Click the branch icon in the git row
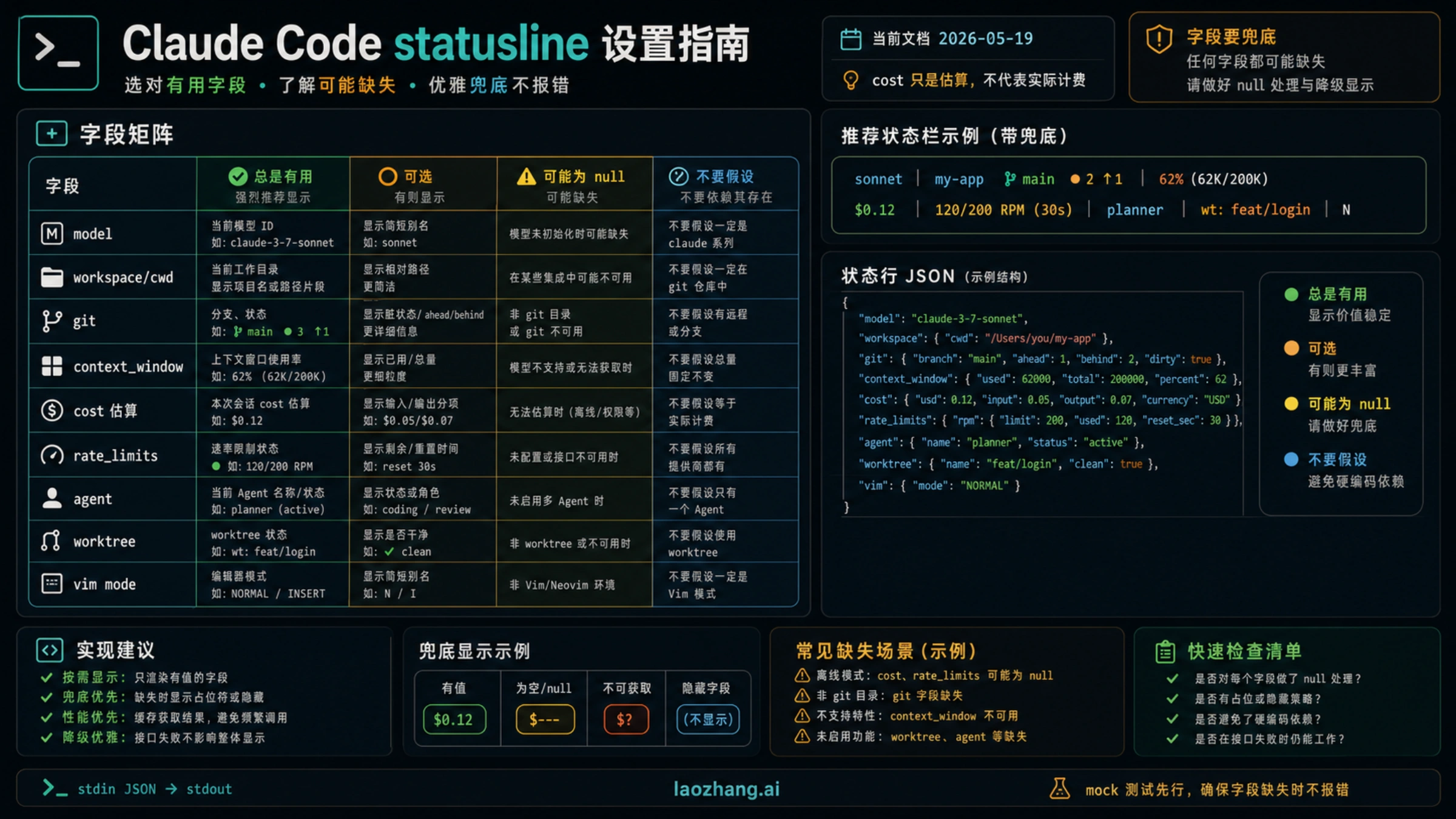Viewport: 1456px width, 819px height. tap(52, 320)
